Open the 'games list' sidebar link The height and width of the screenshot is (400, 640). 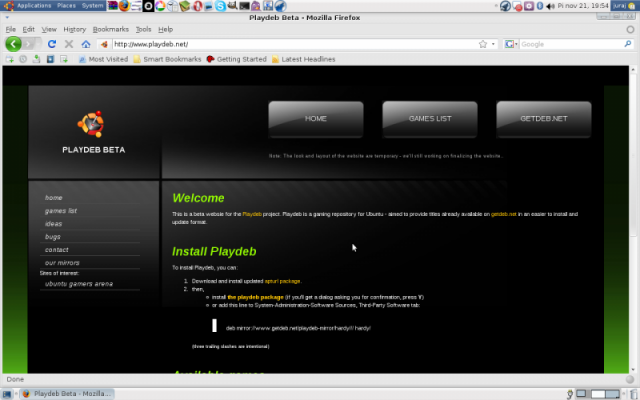click(x=60, y=211)
